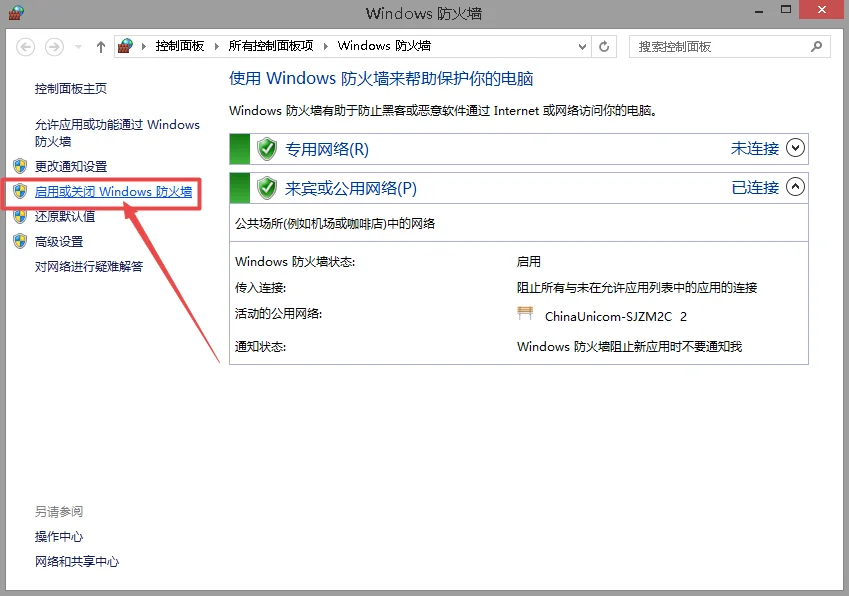849x596 pixels.
Task: Expand the 专用网络 section chevron
Action: click(795, 148)
